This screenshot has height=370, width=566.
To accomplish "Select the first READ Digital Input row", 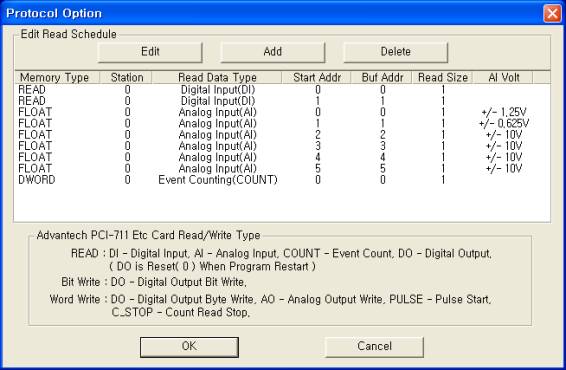I will coord(282,90).
